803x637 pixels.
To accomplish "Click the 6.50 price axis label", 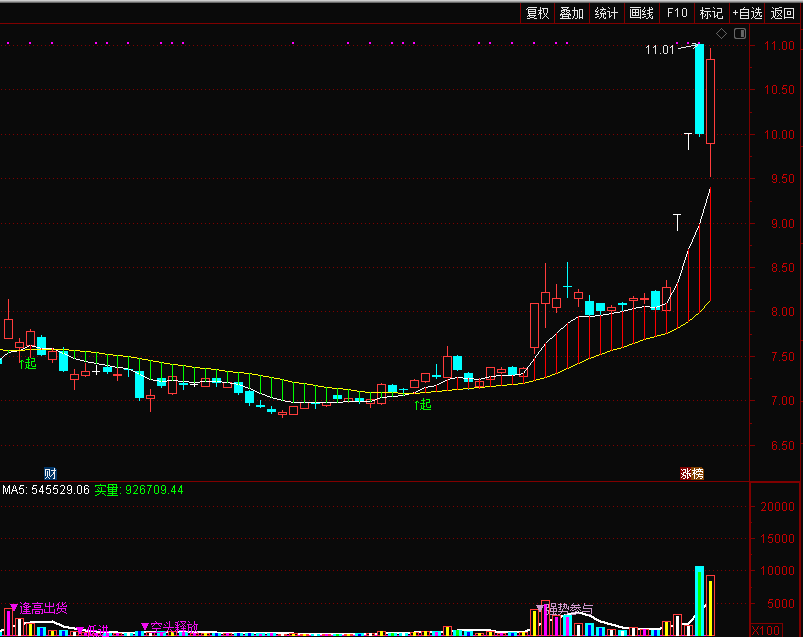I will pos(783,445).
